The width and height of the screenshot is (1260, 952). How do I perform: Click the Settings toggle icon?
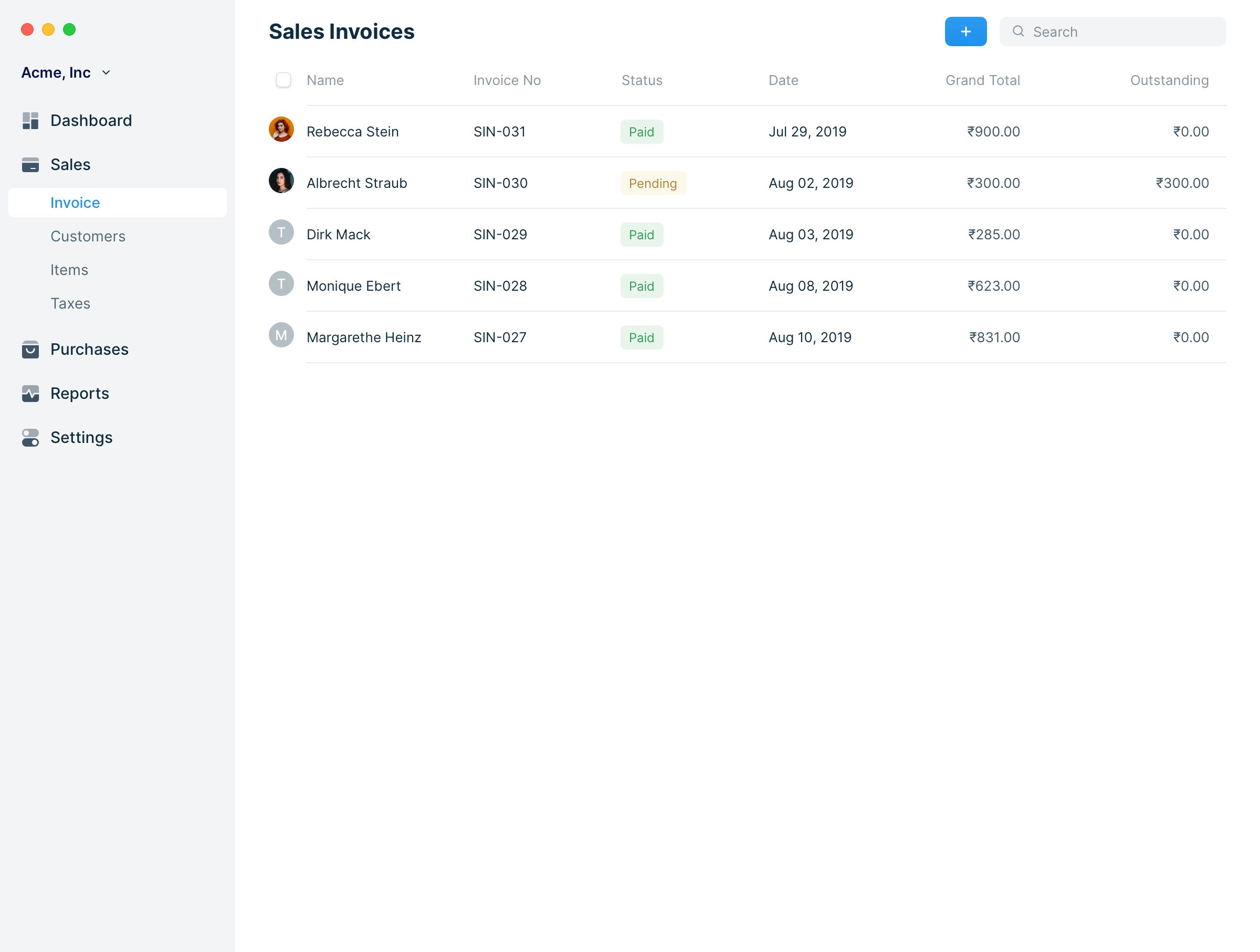click(x=30, y=437)
